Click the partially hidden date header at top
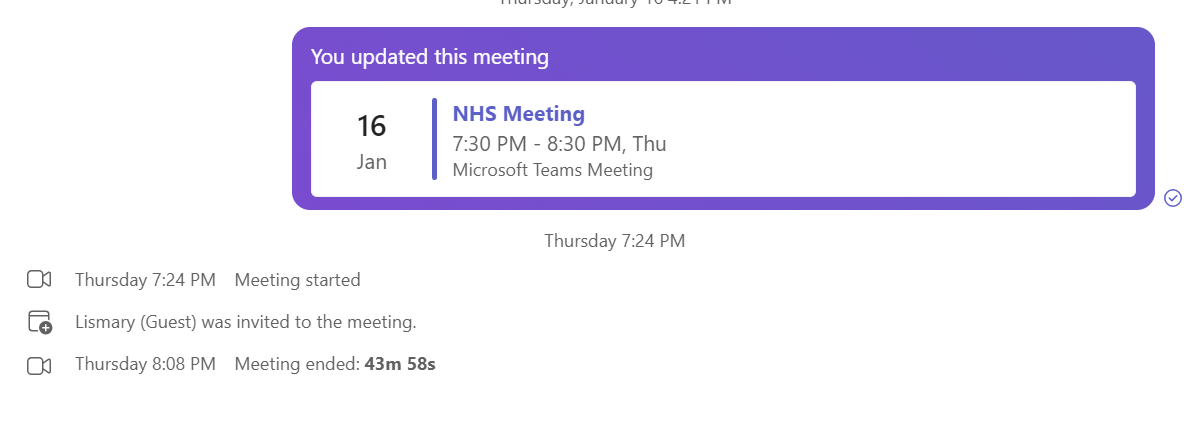1201x435 pixels. 614,3
